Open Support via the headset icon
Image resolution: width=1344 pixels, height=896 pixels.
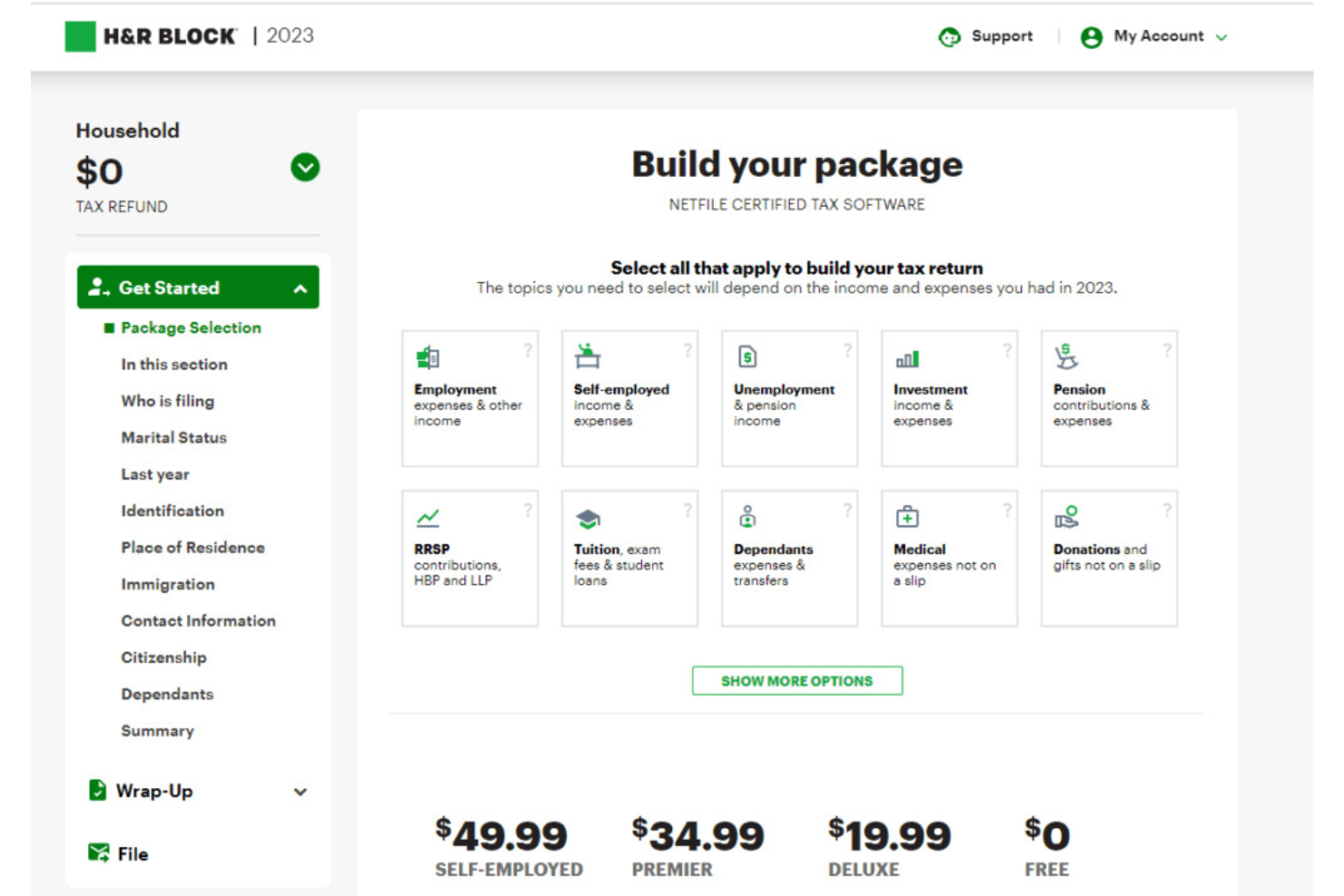tap(949, 37)
